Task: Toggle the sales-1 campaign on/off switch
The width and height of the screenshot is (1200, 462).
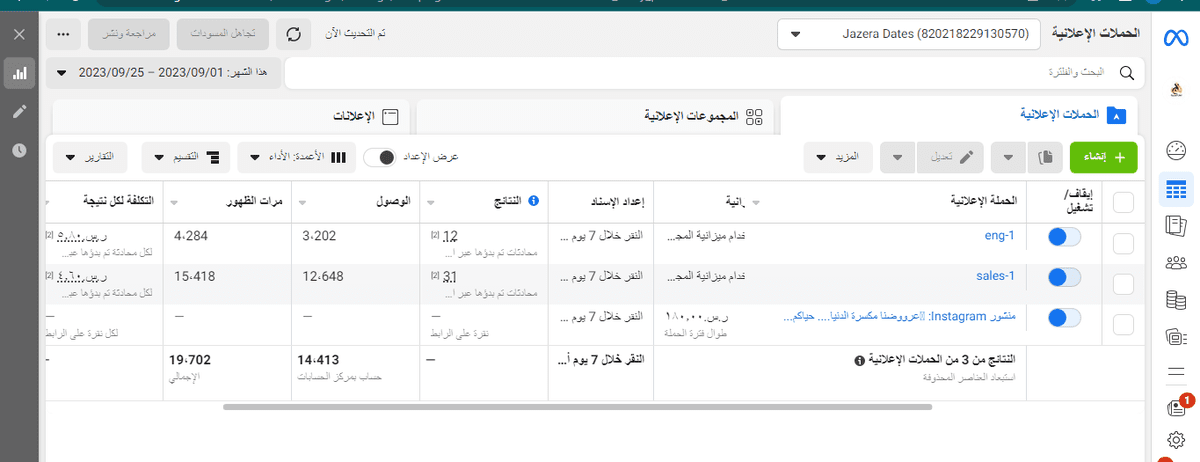Action: pos(1064,277)
